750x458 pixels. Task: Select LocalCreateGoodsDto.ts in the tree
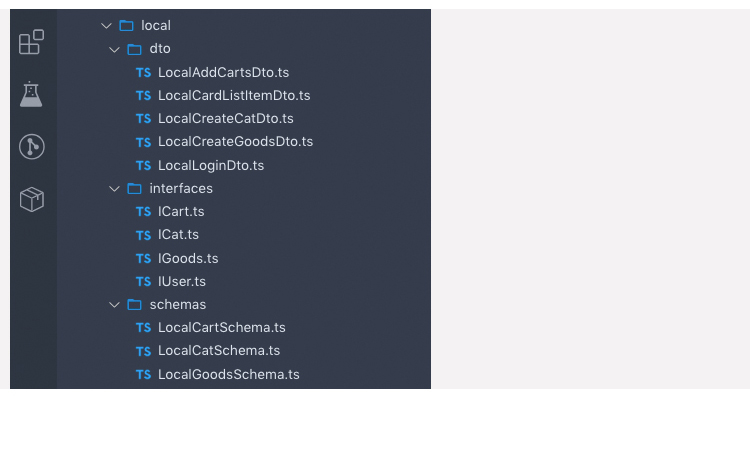235,142
